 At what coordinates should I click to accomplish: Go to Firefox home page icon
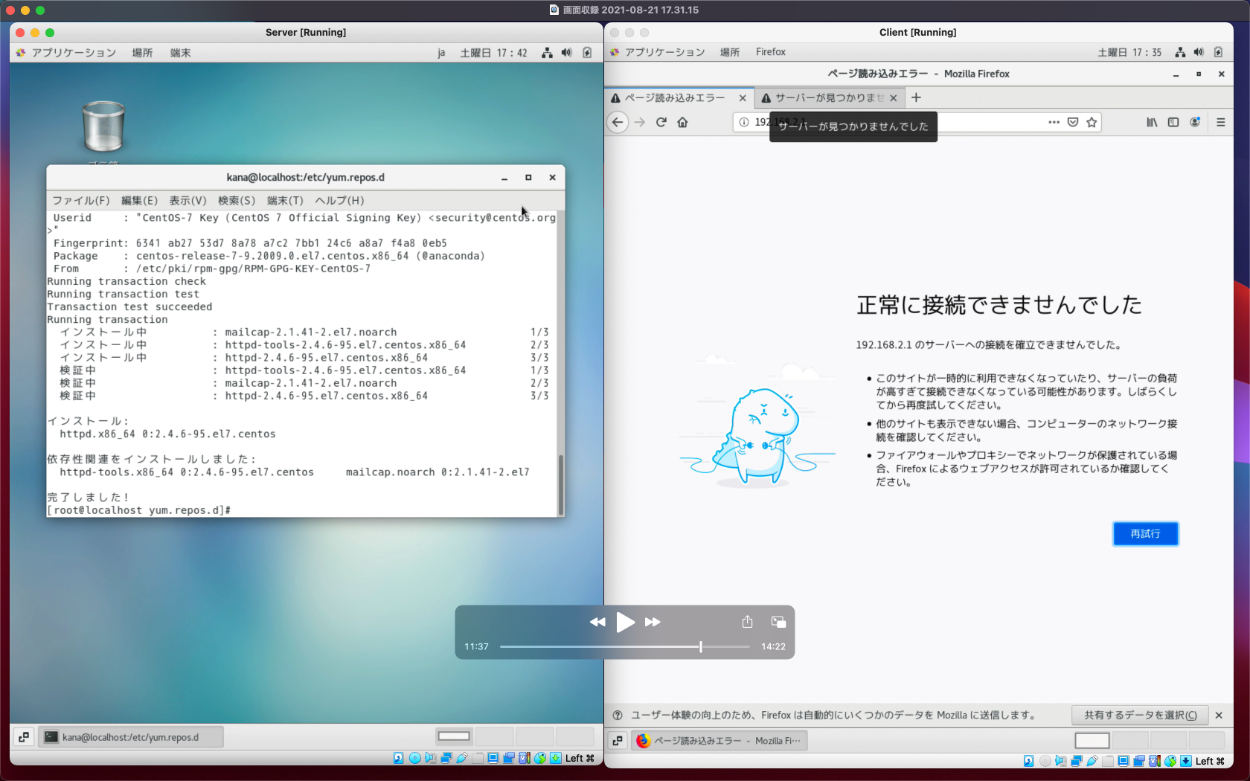pyautogui.click(x=682, y=122)
